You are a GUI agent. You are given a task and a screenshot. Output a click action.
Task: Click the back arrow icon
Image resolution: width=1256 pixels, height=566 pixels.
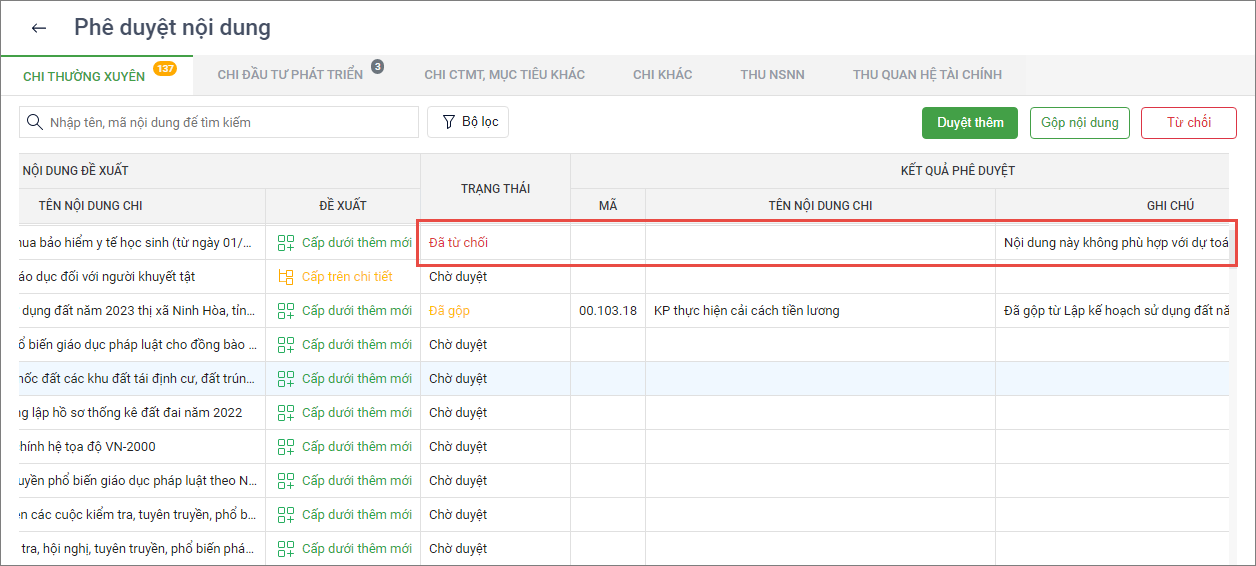[x=39, y=28]
